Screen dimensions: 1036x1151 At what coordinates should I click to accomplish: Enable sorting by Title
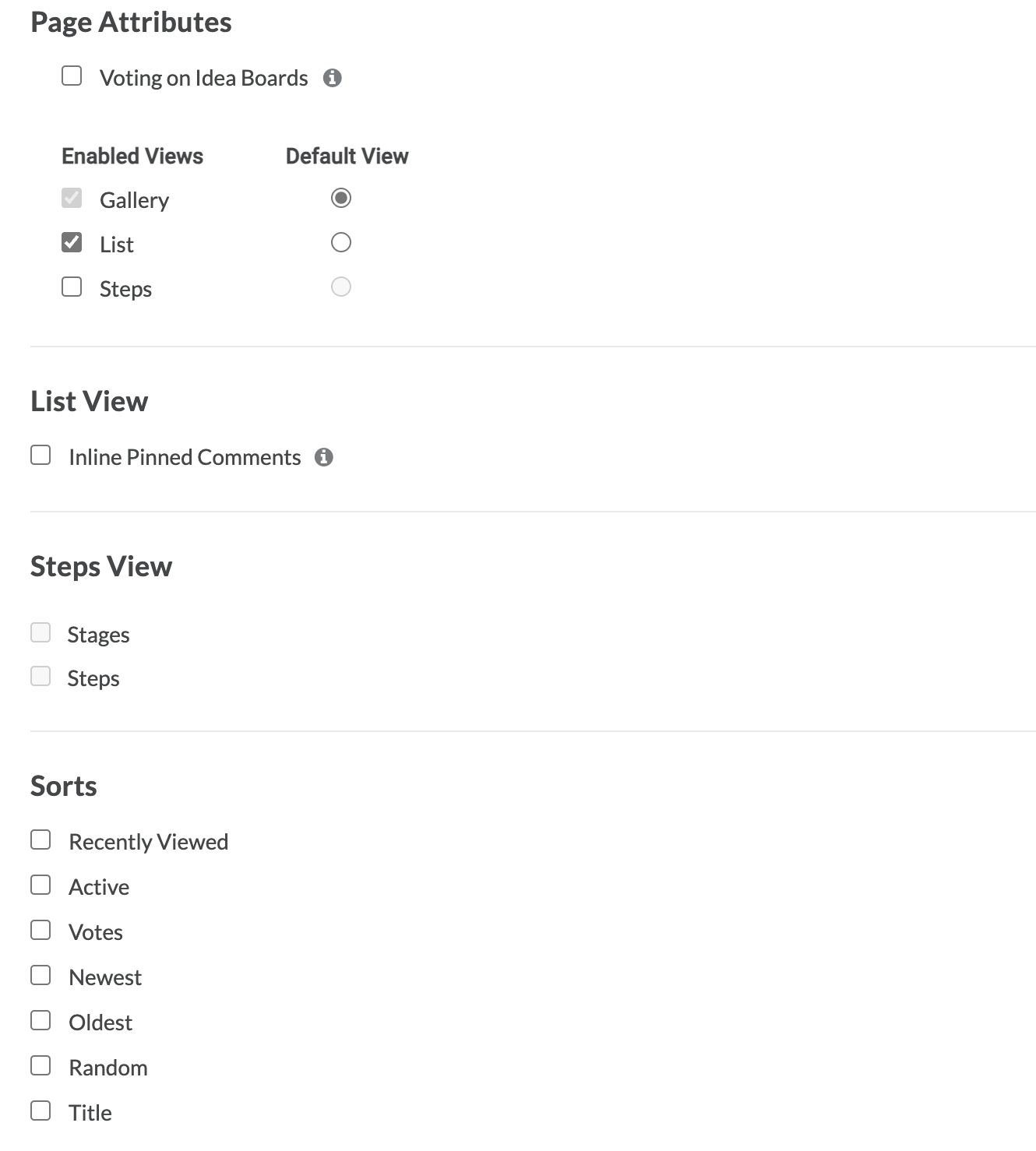41,1111
